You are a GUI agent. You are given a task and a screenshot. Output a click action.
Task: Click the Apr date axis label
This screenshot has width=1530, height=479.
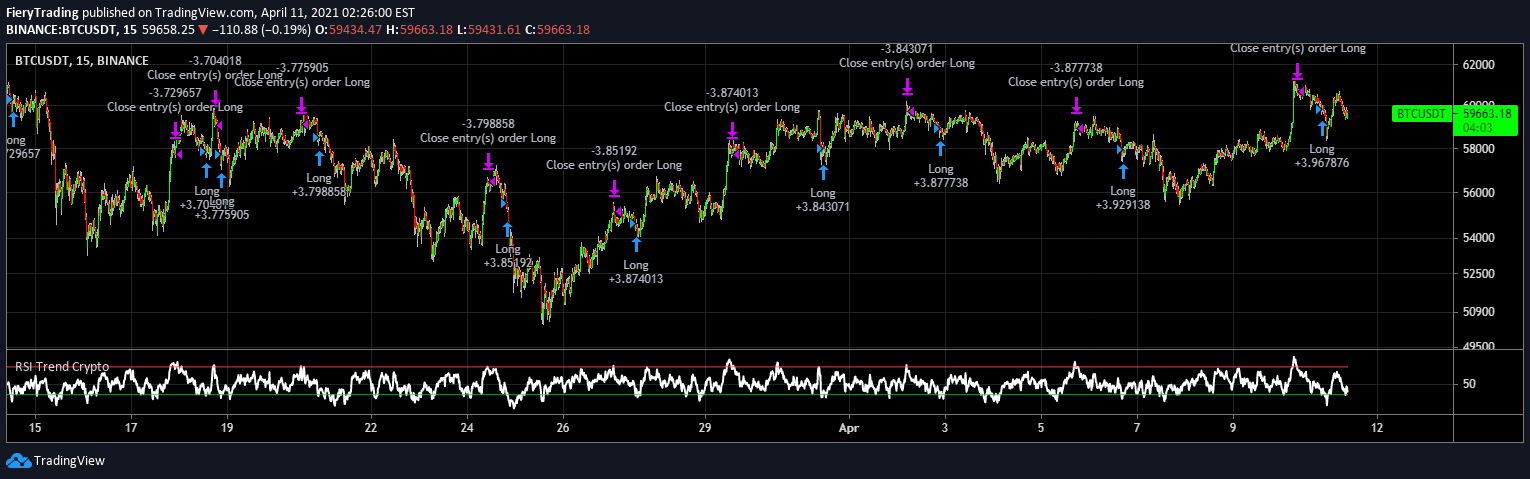[x=848, y=427]
